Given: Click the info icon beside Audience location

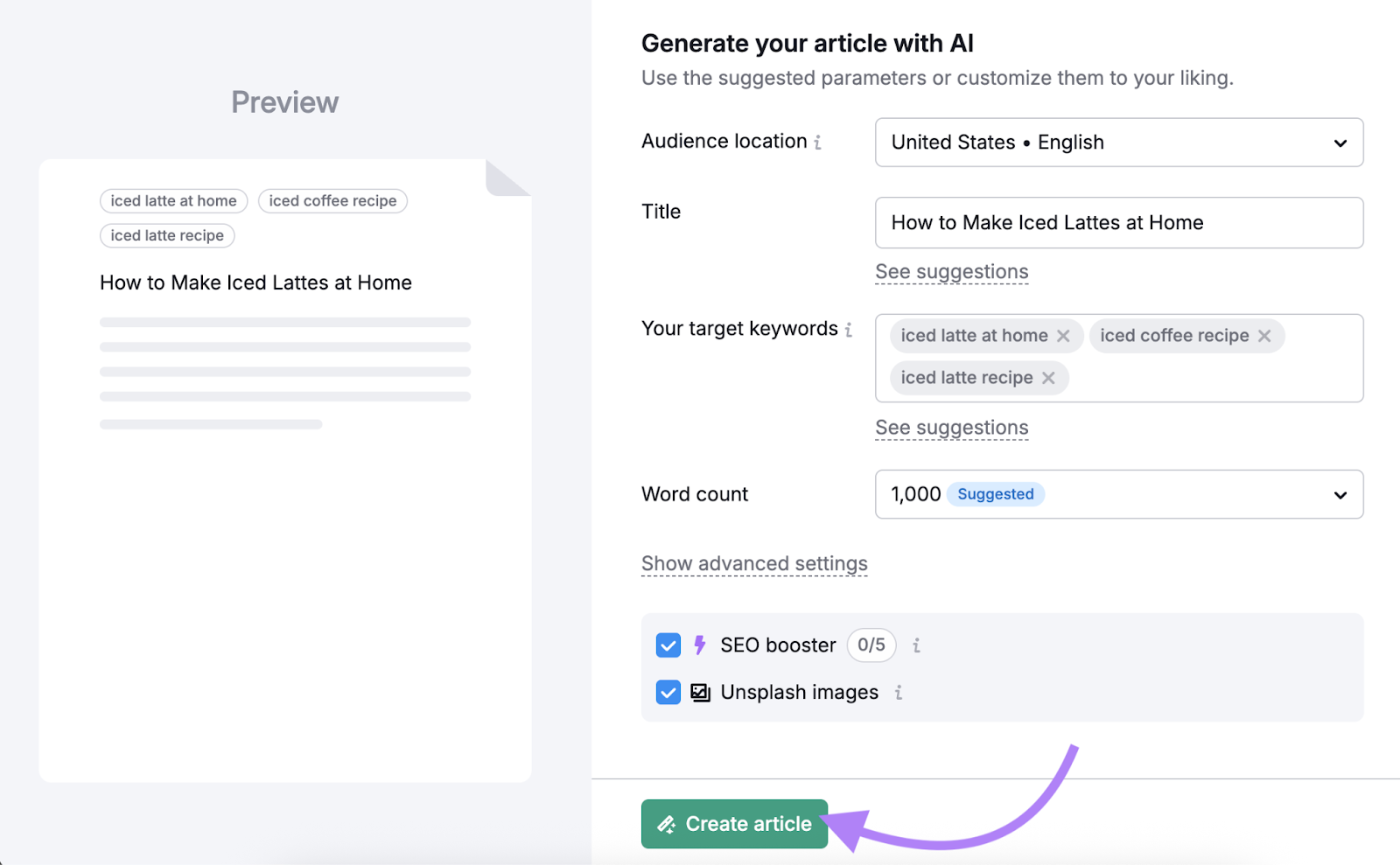Looking at the screenshot, I should point(819,142).
